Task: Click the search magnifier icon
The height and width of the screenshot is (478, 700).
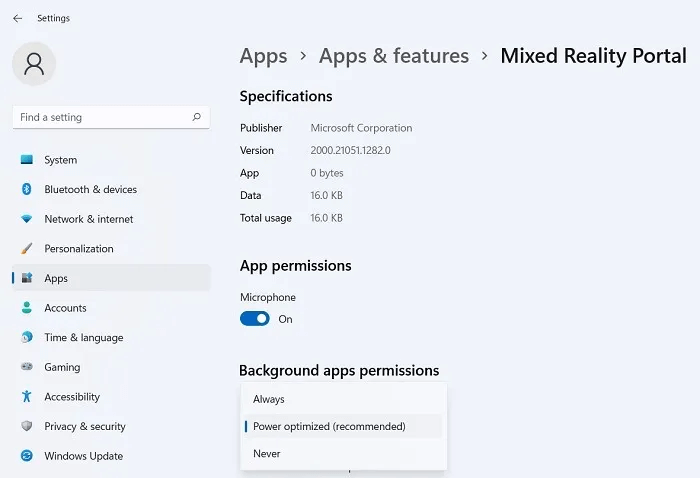Action: point(197,117)
